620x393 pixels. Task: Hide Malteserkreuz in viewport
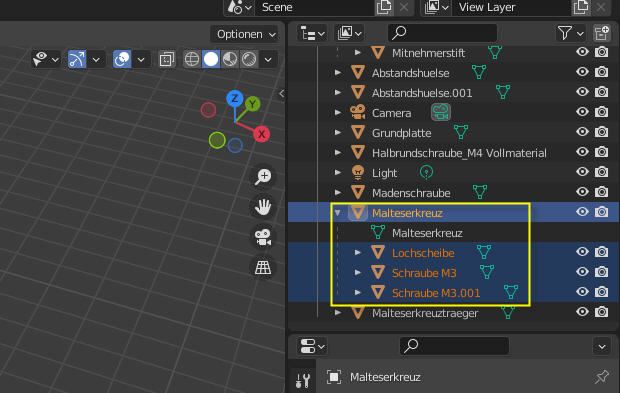582,212
